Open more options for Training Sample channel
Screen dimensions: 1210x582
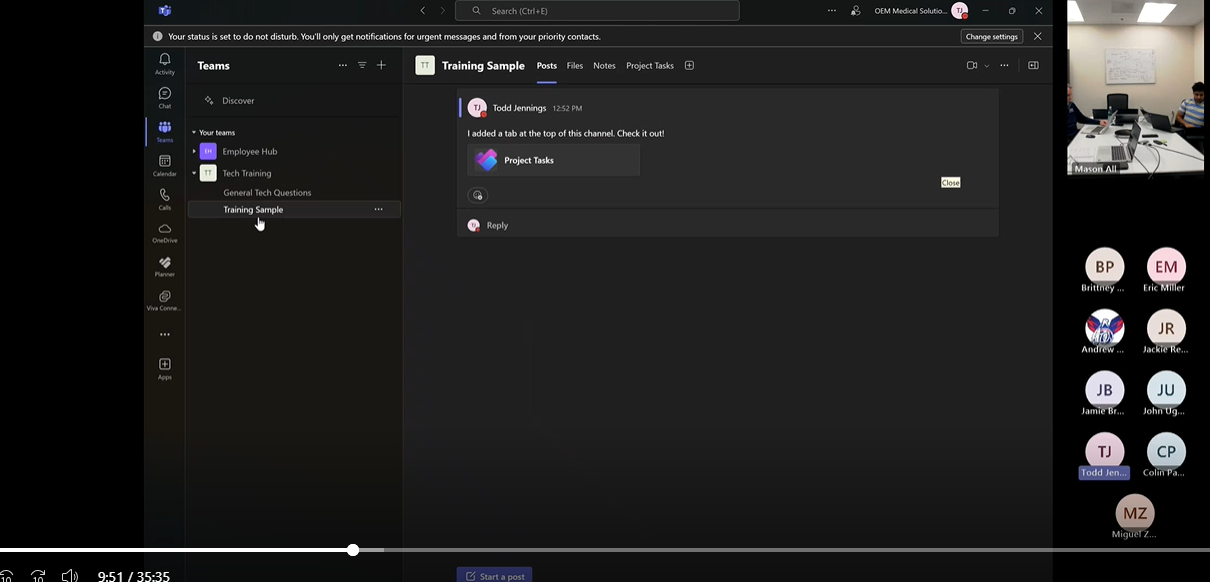[x=378, y=210]
